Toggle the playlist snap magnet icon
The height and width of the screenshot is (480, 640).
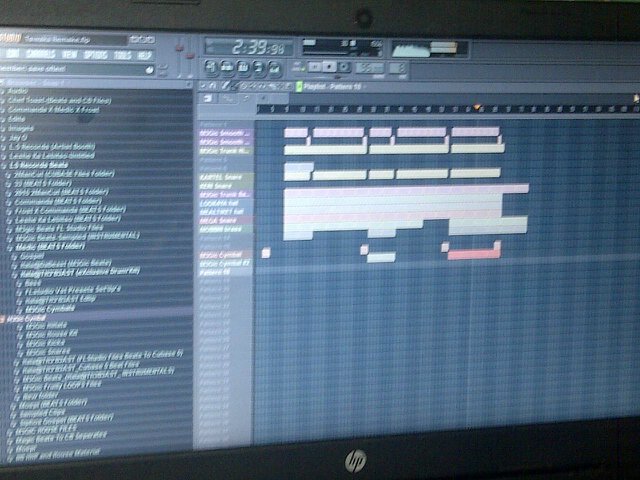213,86
